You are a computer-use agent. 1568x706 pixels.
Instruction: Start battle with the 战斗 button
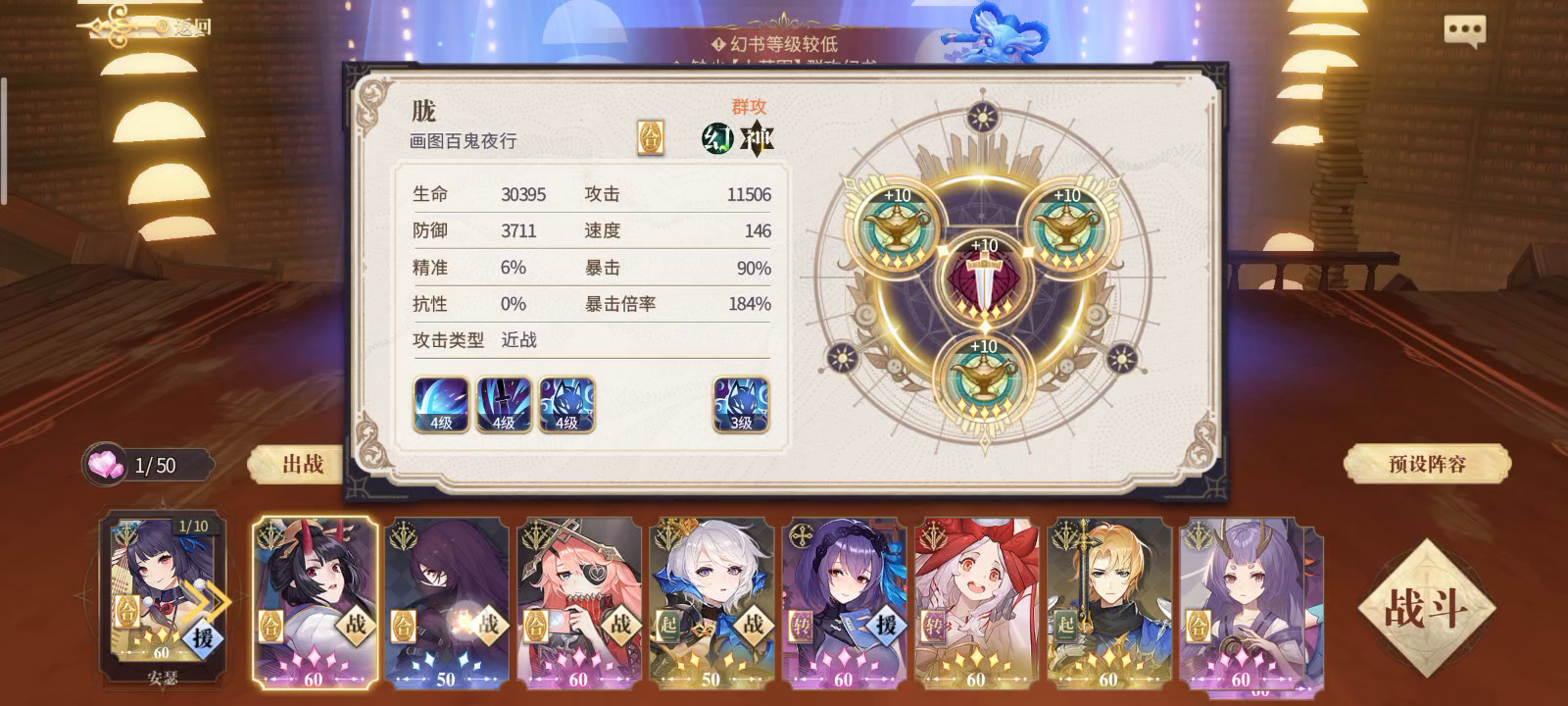tap(1425, 608)
